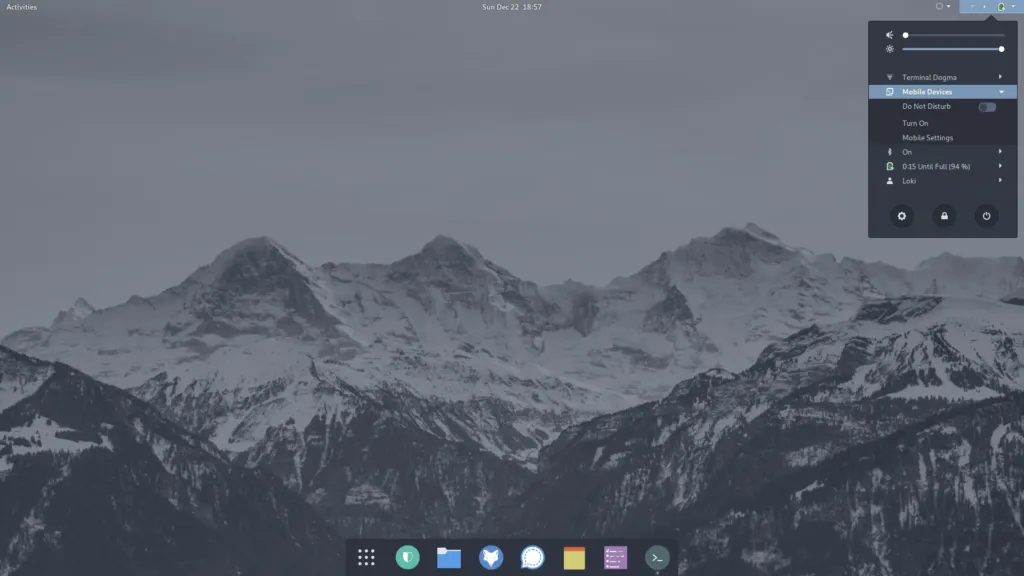The height and width of the screenshot is (576, 1024).
Task: Click the volume slider track
Action: (x=953, y=35)
